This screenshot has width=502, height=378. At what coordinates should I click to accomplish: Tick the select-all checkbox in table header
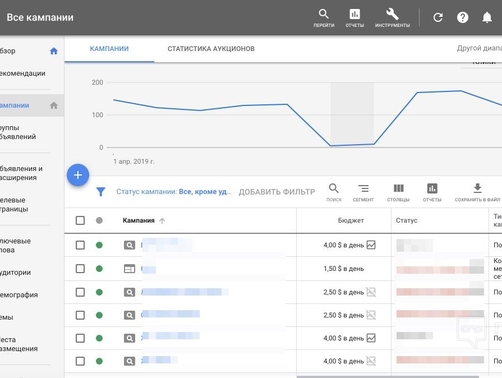click(80, 220)
